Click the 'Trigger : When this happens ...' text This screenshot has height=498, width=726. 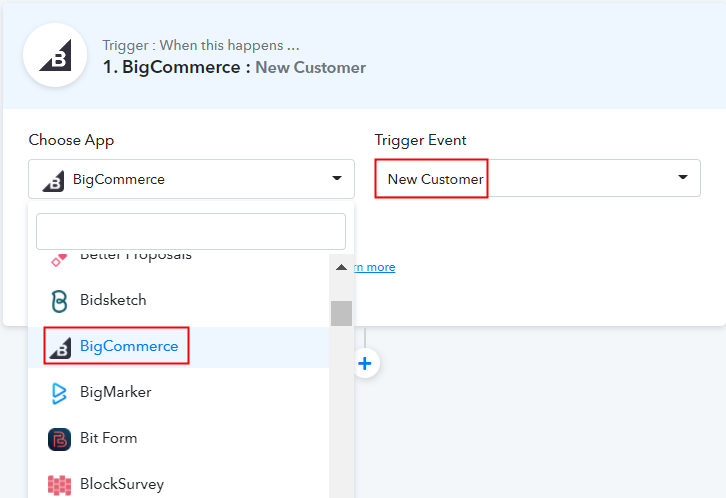pos(201,45)
